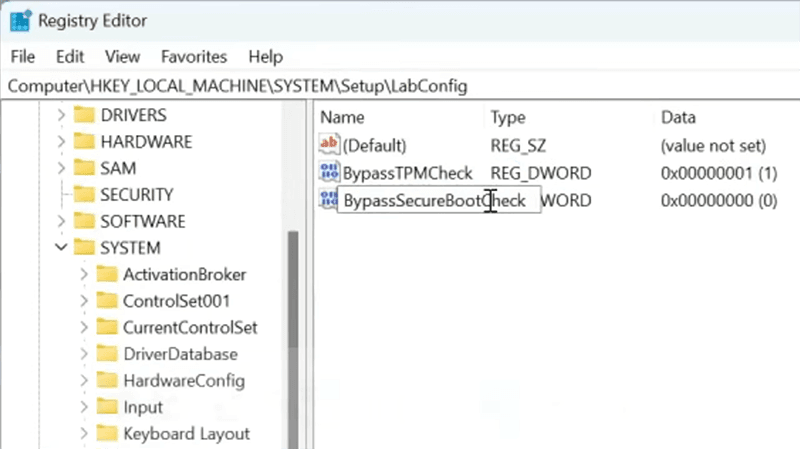The height and width of the screenshot is (449, 800).
Task: Select the HARDWARE key label
Action: 146,142
